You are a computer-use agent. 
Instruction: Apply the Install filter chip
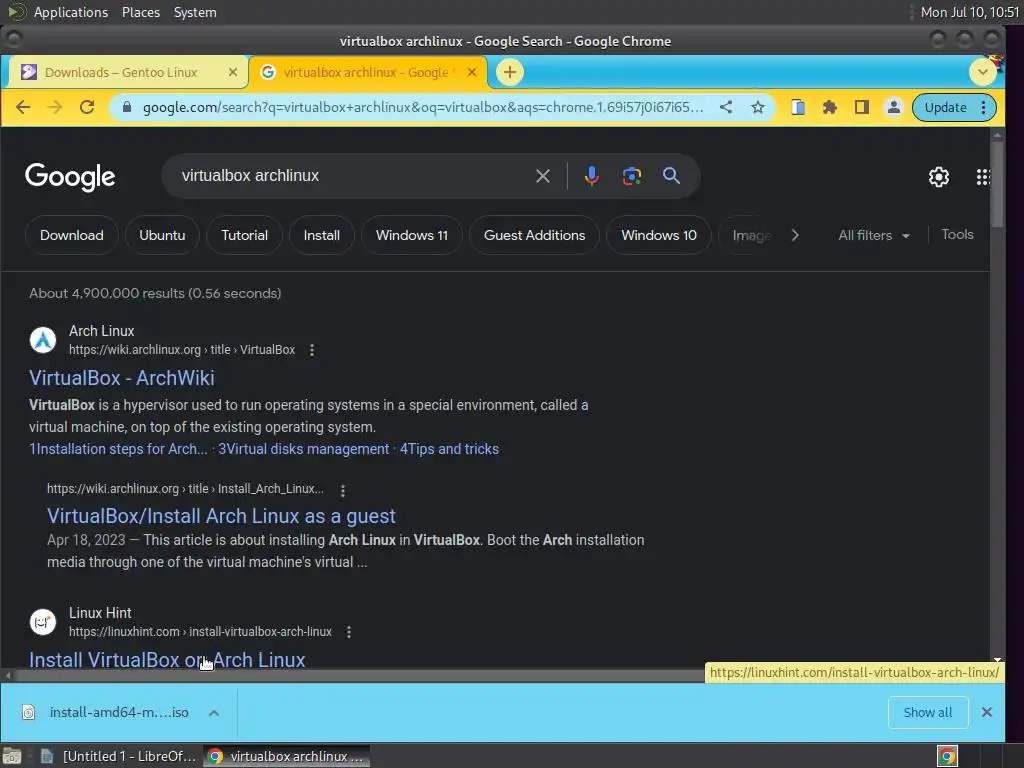[321, 235]
